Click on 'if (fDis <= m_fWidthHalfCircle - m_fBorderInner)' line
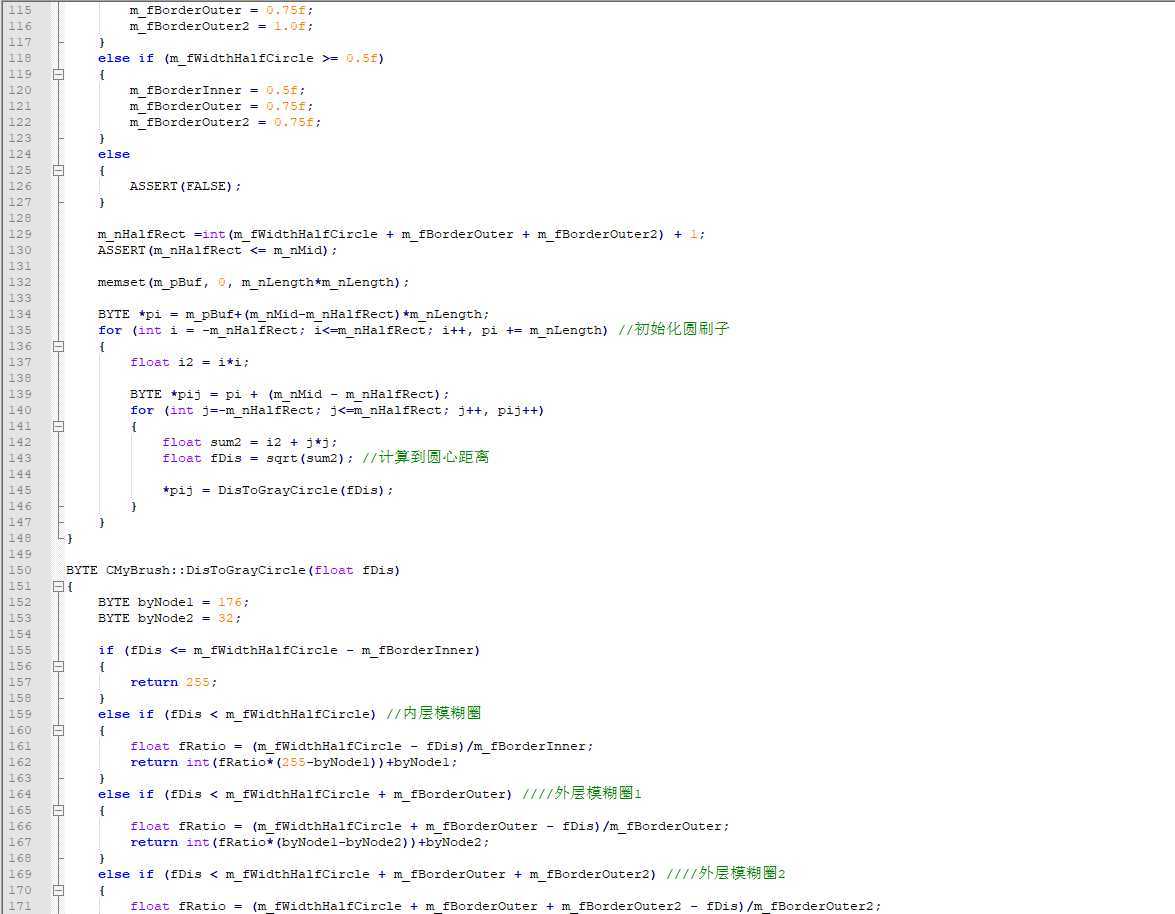 click(289, 650)
